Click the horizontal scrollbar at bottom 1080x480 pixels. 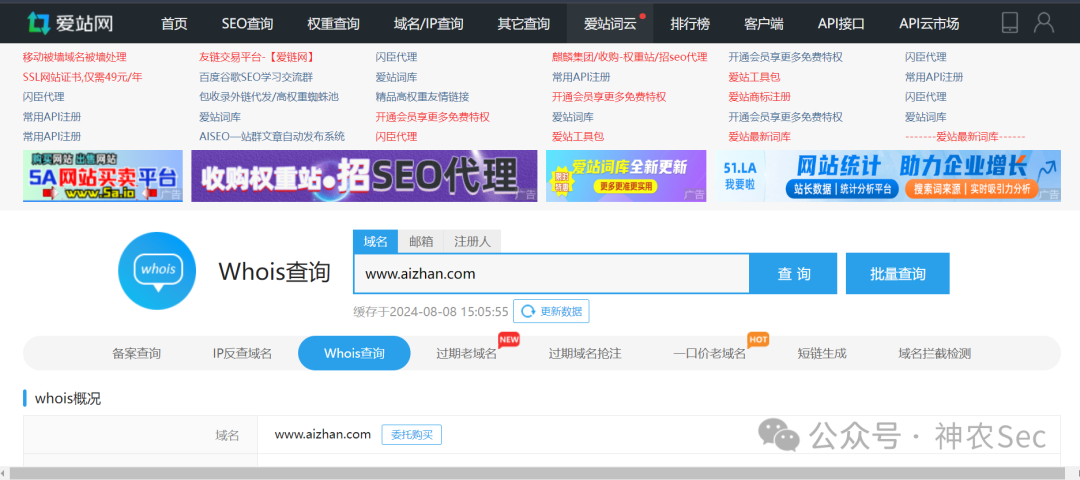coord(537,473)
